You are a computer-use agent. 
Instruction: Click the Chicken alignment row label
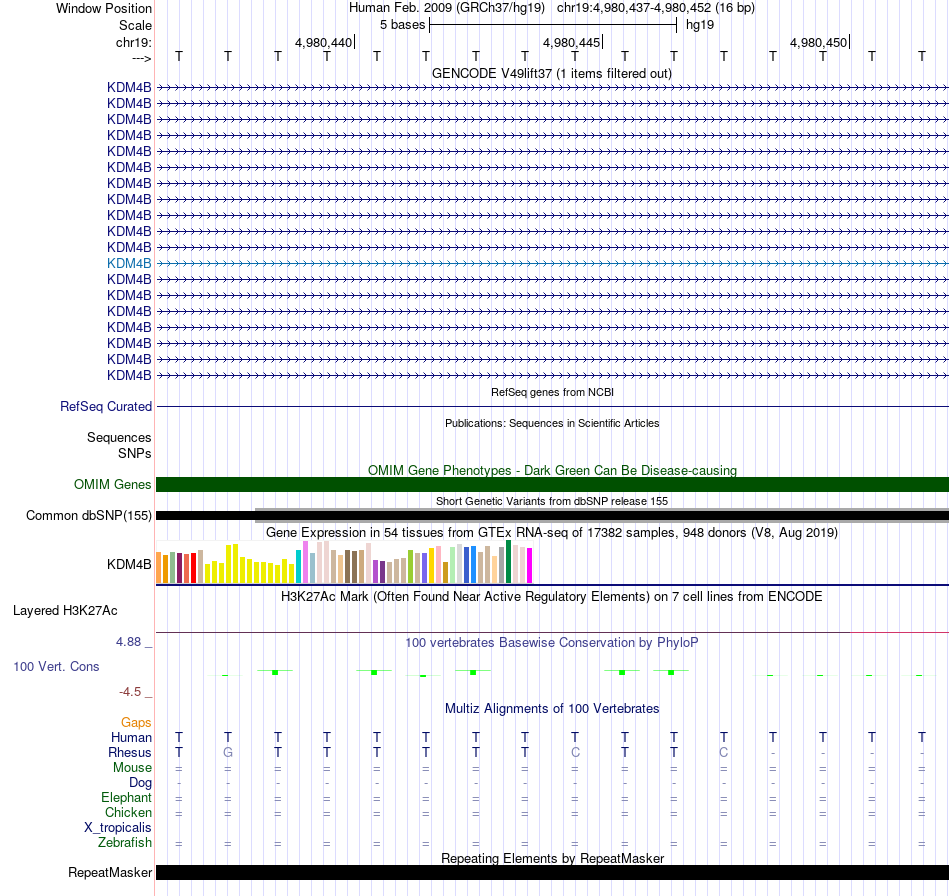coord(128,812)
